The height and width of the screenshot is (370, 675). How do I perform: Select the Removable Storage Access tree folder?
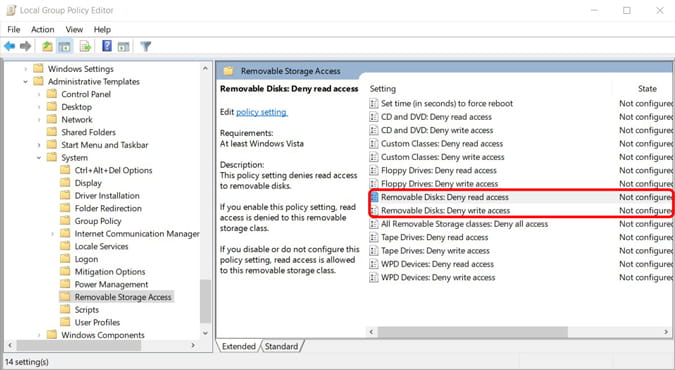point(123,297)
